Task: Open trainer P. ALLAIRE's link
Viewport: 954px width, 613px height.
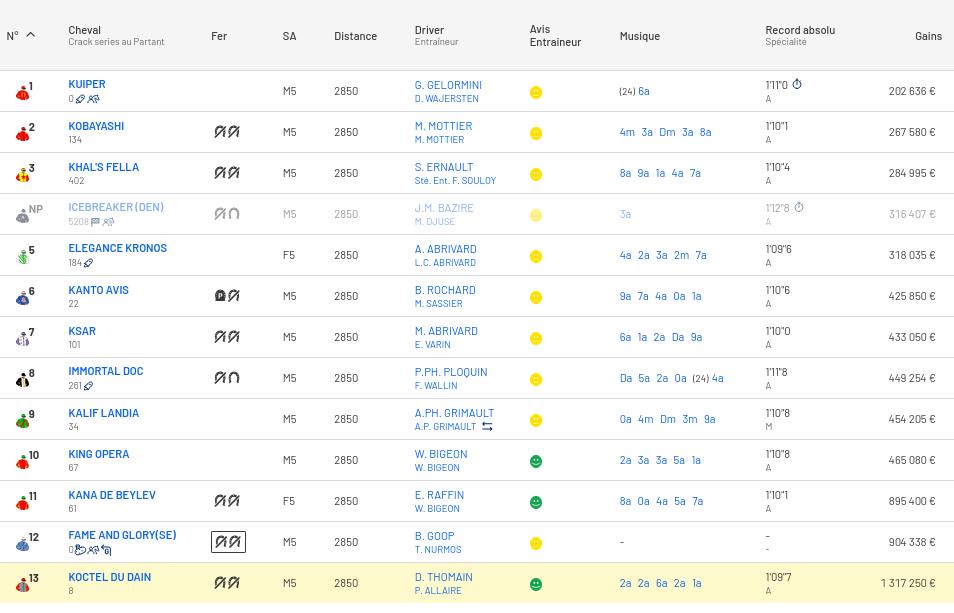Action: click(438, 591)
